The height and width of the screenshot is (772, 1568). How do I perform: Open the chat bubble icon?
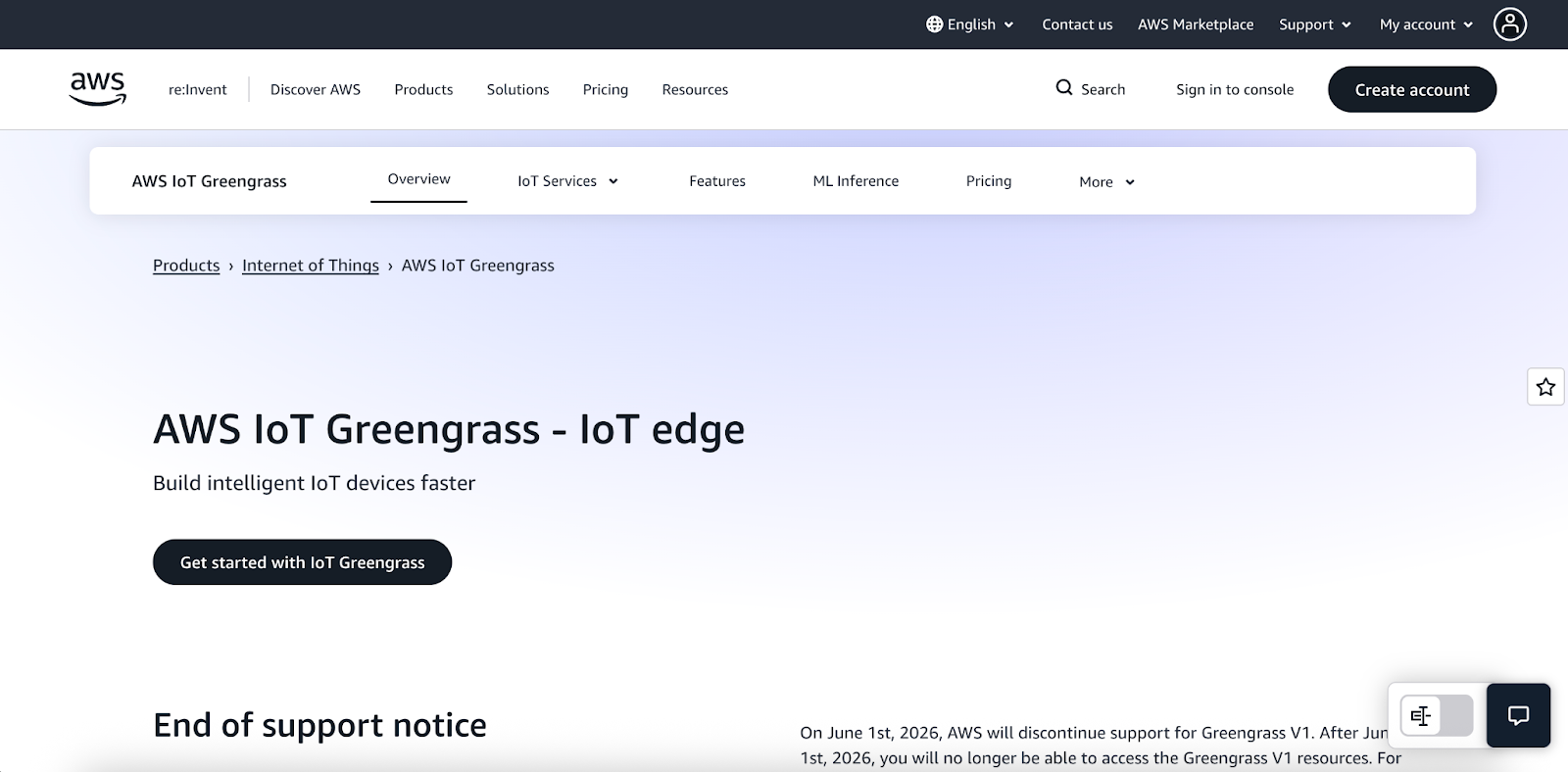pyautogui.click(x=1518, y=715)
